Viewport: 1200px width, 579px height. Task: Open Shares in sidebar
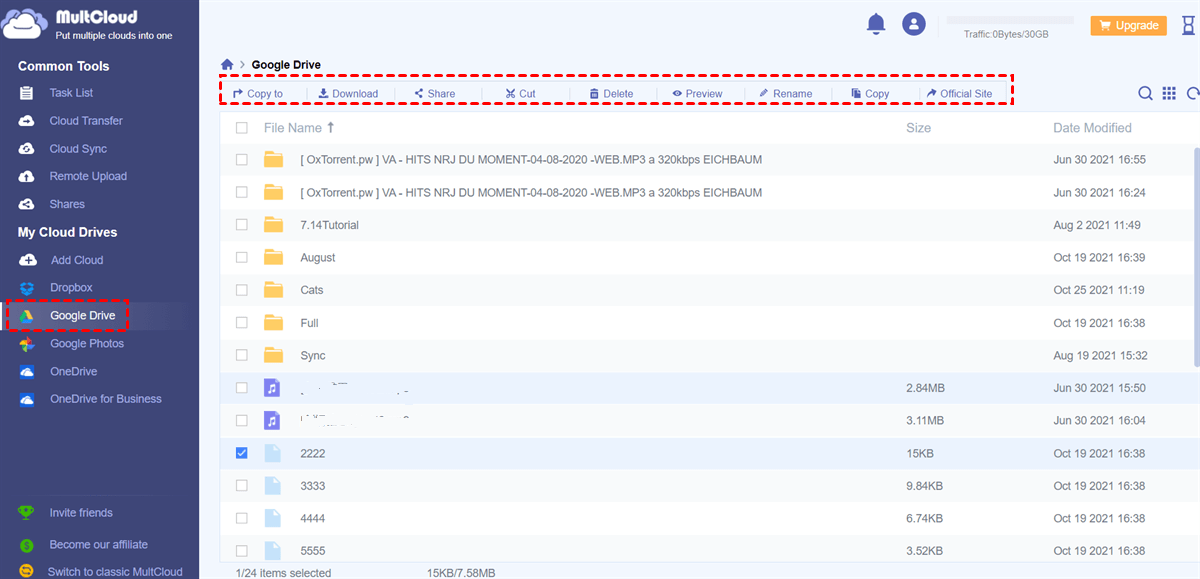pyautogui.click(x=67, y=204)
